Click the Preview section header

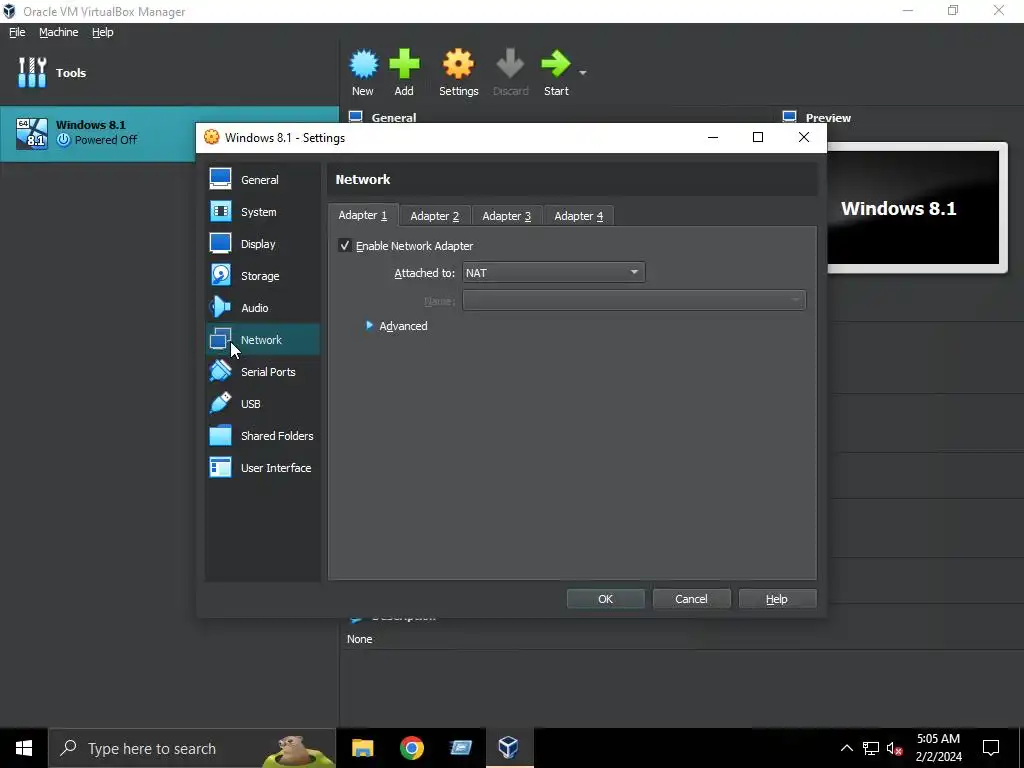pyautogui.click(x=828, y=118)
